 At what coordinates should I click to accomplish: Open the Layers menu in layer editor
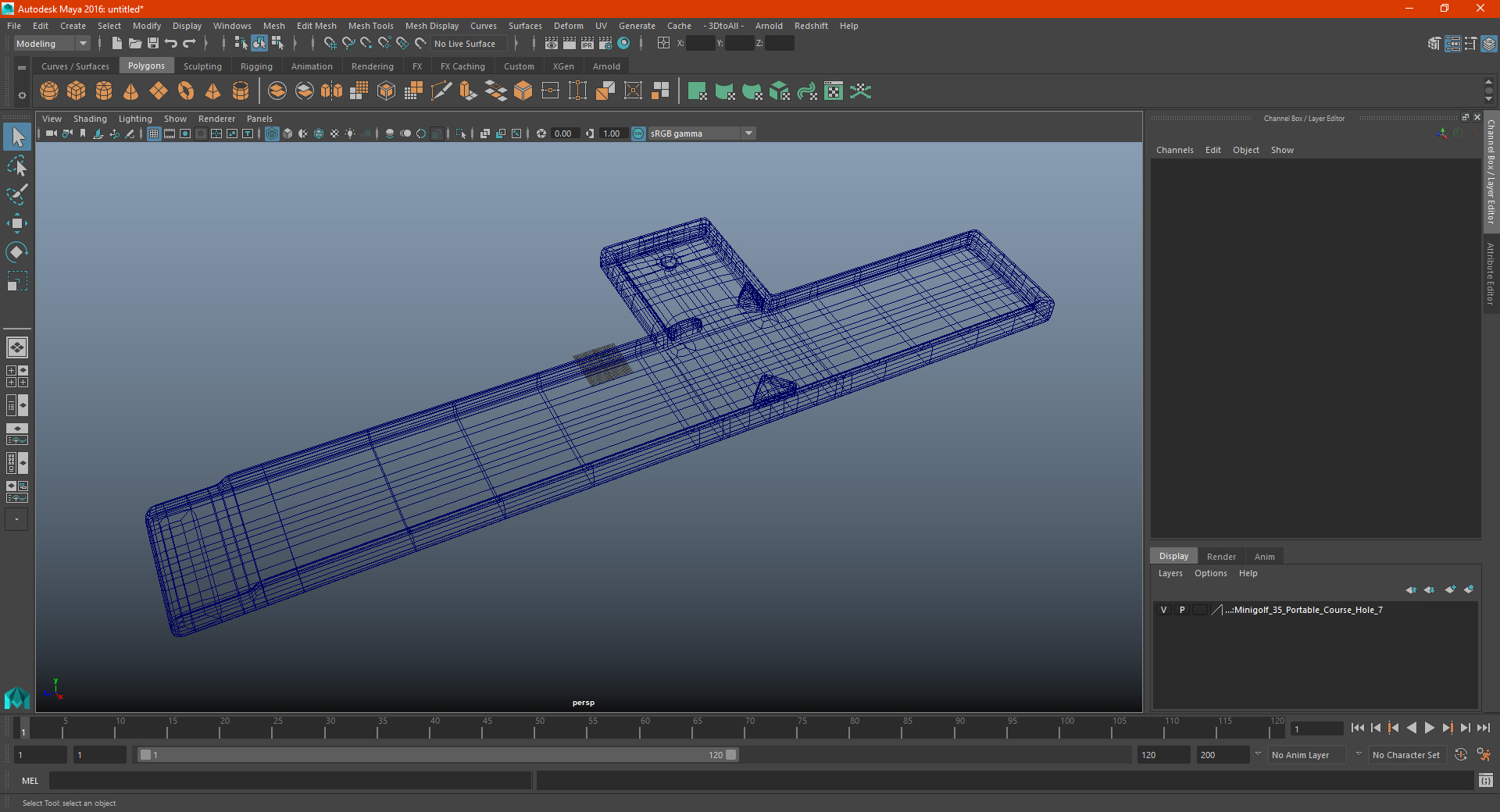[x=1170, y=573]
